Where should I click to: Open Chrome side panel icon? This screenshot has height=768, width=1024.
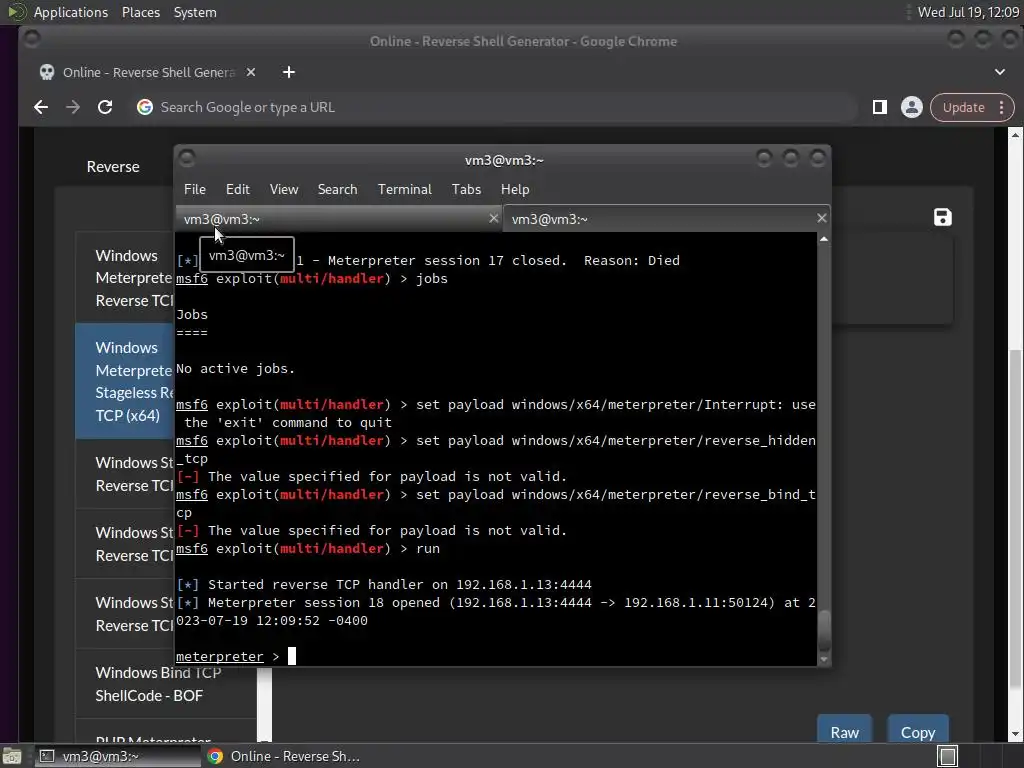point(880,107)
